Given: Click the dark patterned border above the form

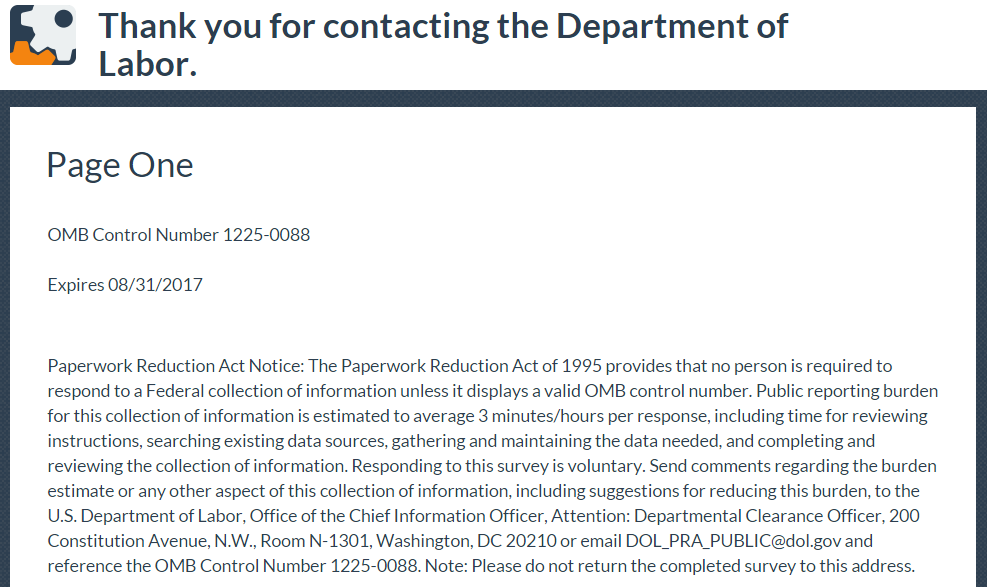Looking at the screenshot, I should 493,98.
